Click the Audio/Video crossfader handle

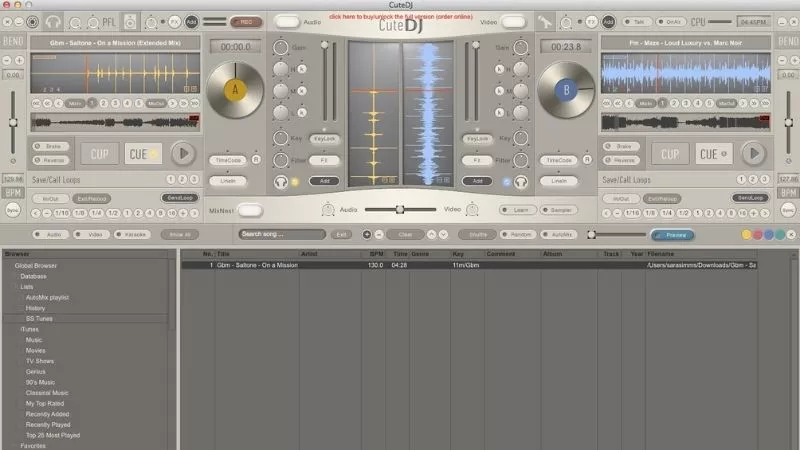[x=400, y=209]
